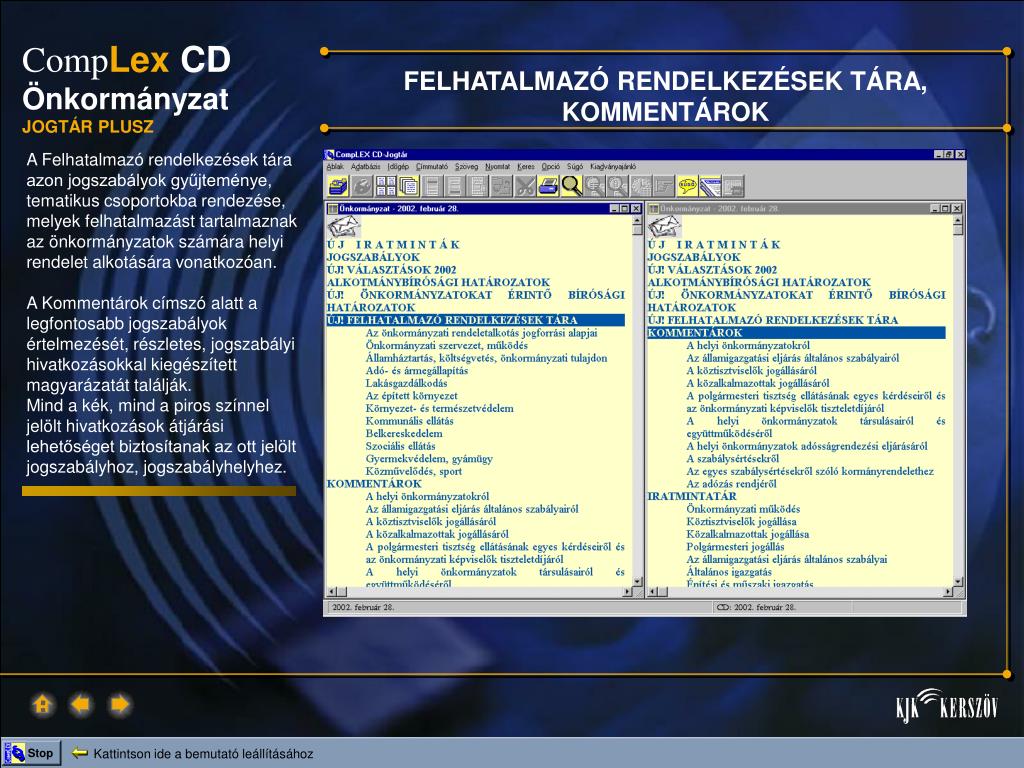Open the Időgép menu
Viewport: 1024px width, 768px height.
pyautogui.click(x=398, y=167)
